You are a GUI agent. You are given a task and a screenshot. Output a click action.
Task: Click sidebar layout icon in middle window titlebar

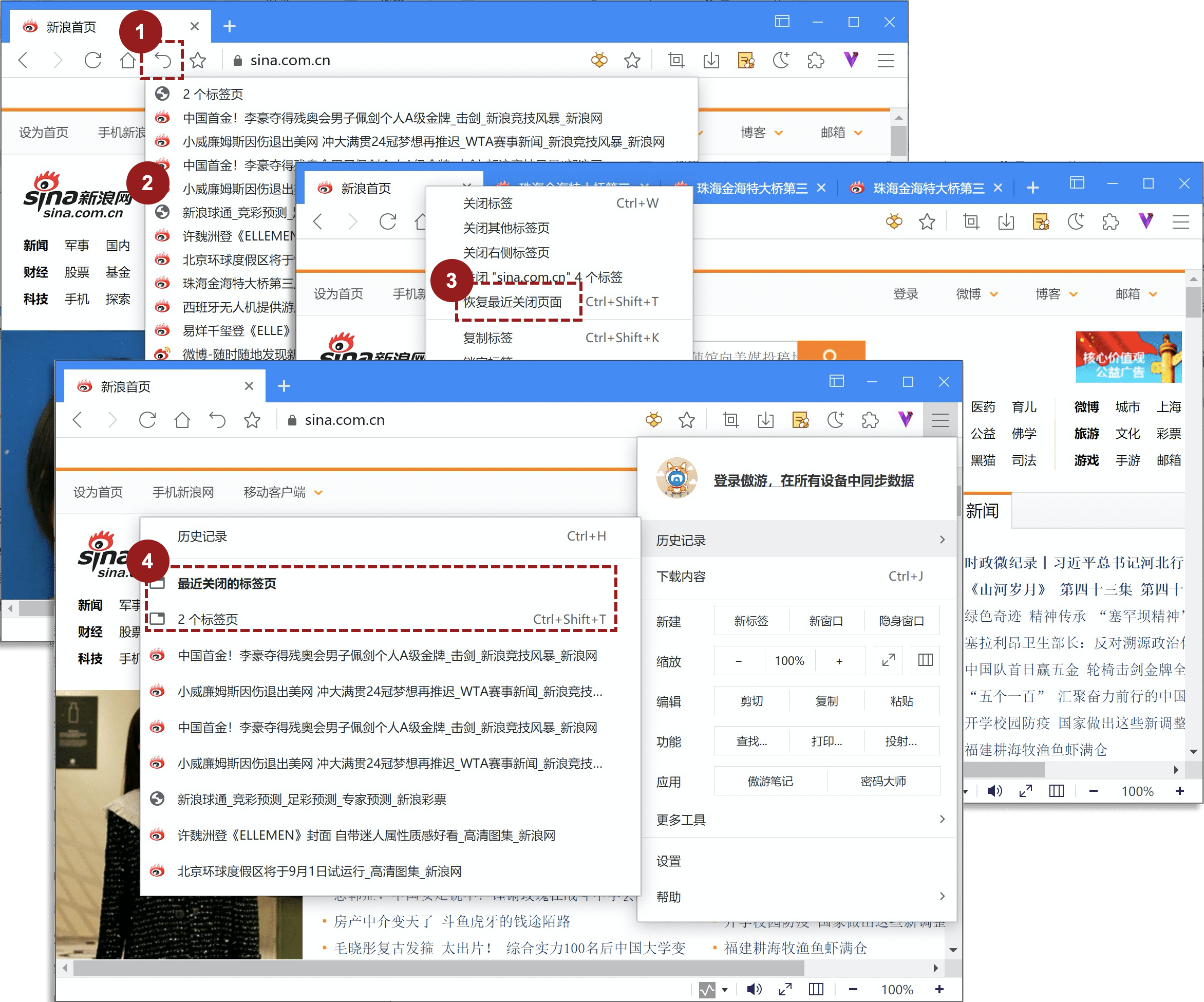(1077, 183)
